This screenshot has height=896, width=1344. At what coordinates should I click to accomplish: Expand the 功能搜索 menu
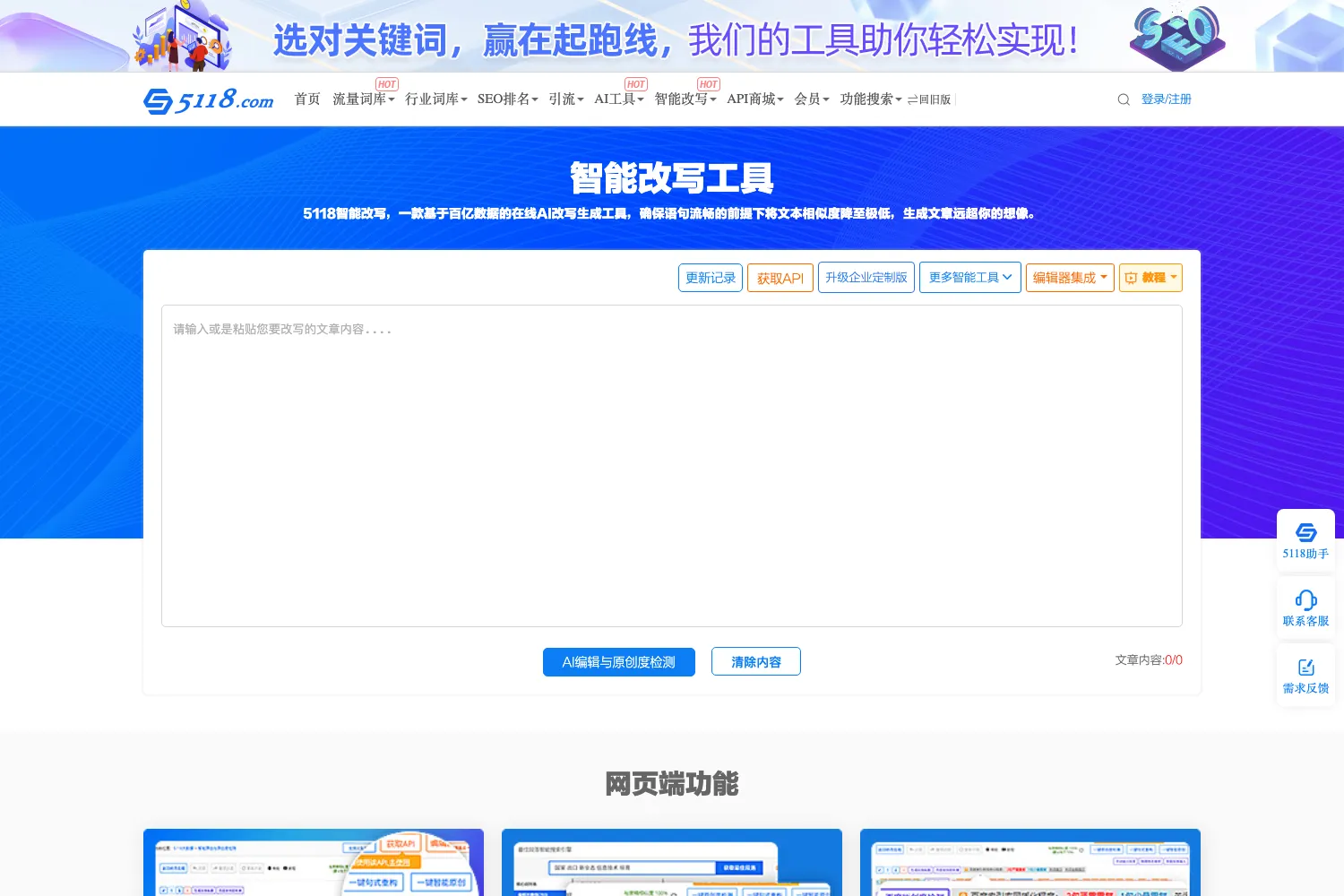871,99
